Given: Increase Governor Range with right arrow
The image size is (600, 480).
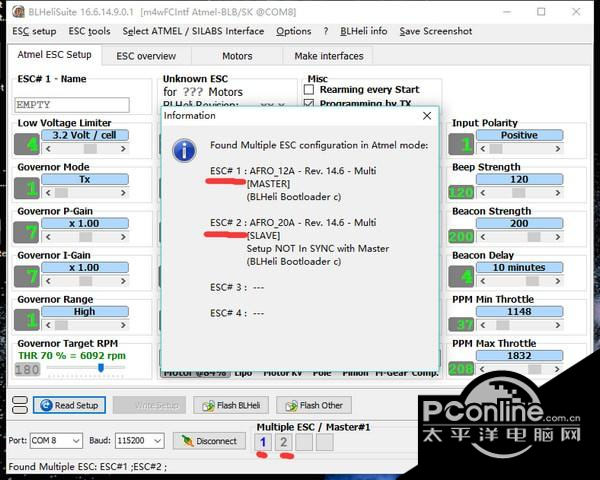Looking at the screenshot, I should point(123,325).
